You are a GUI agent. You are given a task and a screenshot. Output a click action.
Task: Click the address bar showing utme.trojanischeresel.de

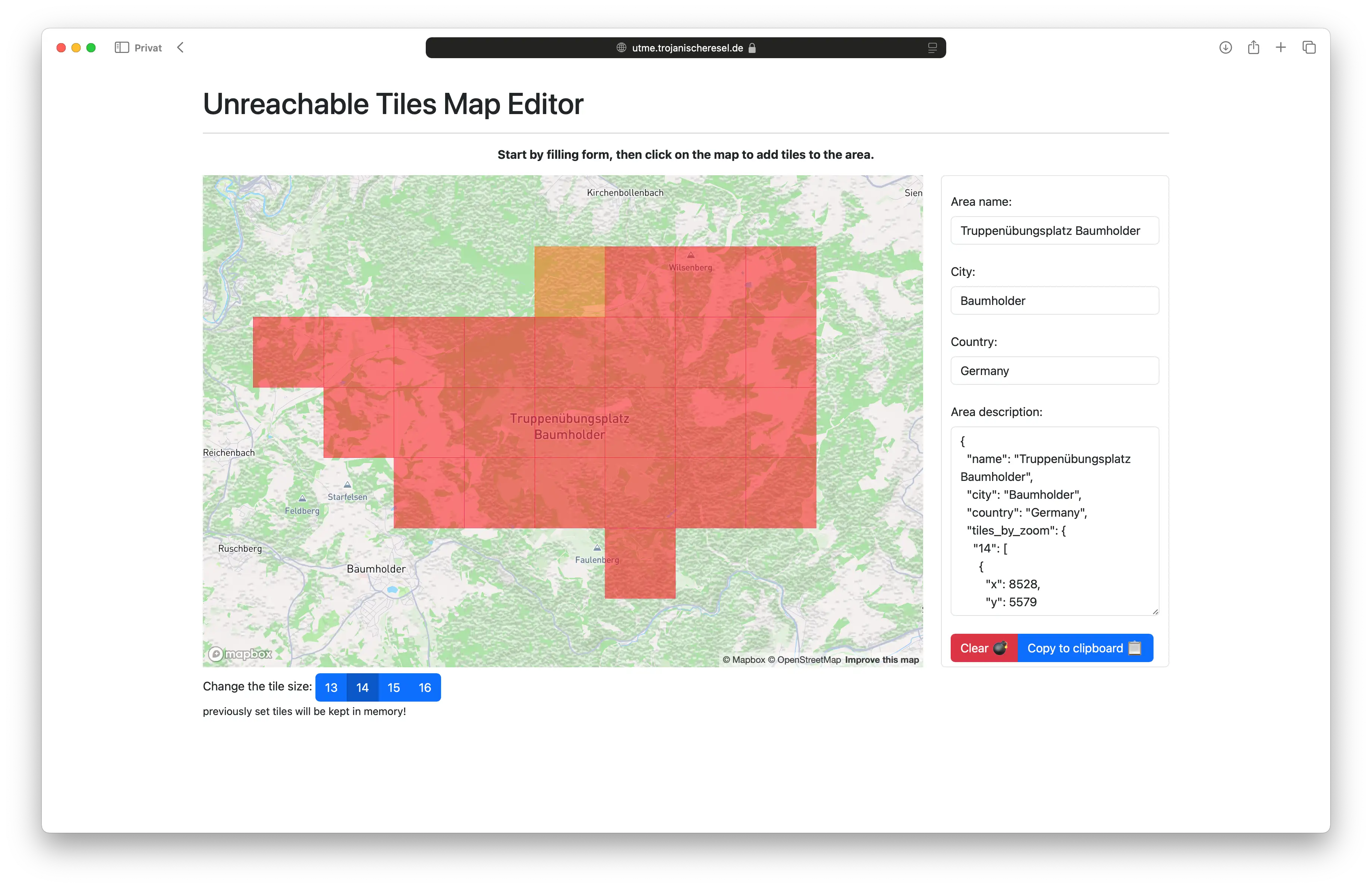pyautogui.click(x=685, y=48)
